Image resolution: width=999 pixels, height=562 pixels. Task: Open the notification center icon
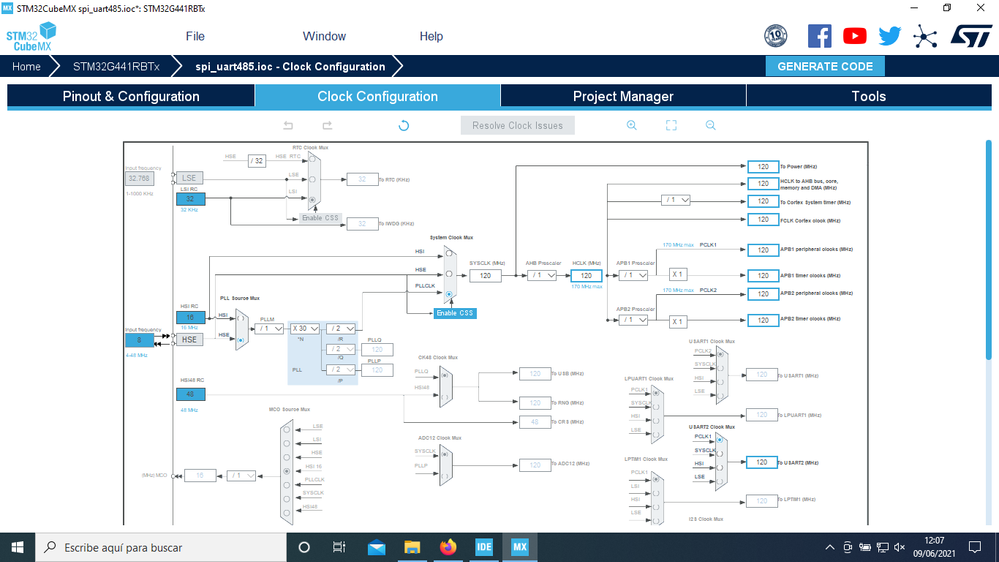coord(975,547)
